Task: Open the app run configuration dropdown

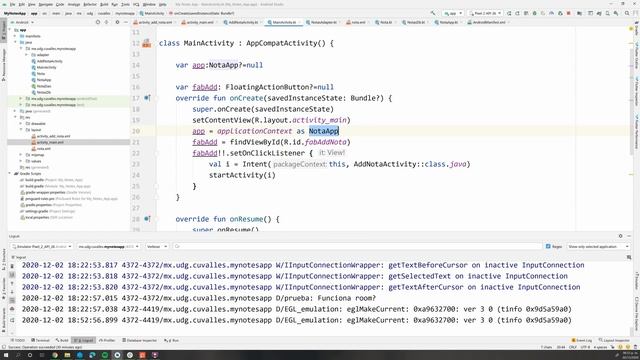Action: tap(453, 13)
